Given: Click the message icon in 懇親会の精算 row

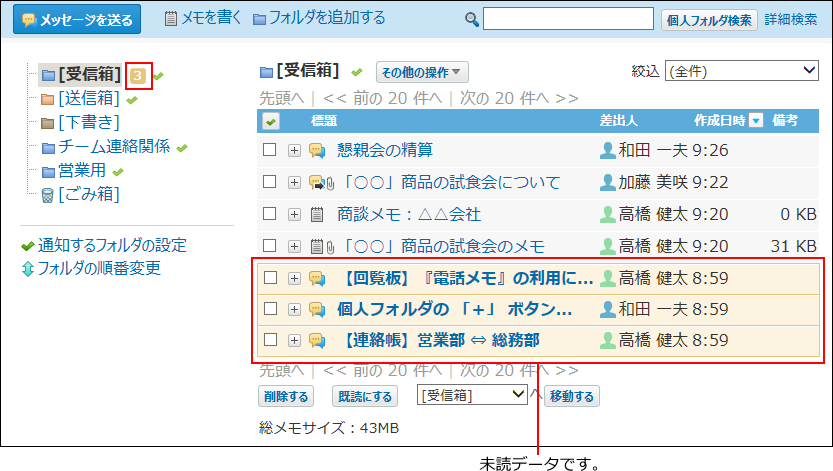Looking at the screenshot, I should tap(317, 151).
